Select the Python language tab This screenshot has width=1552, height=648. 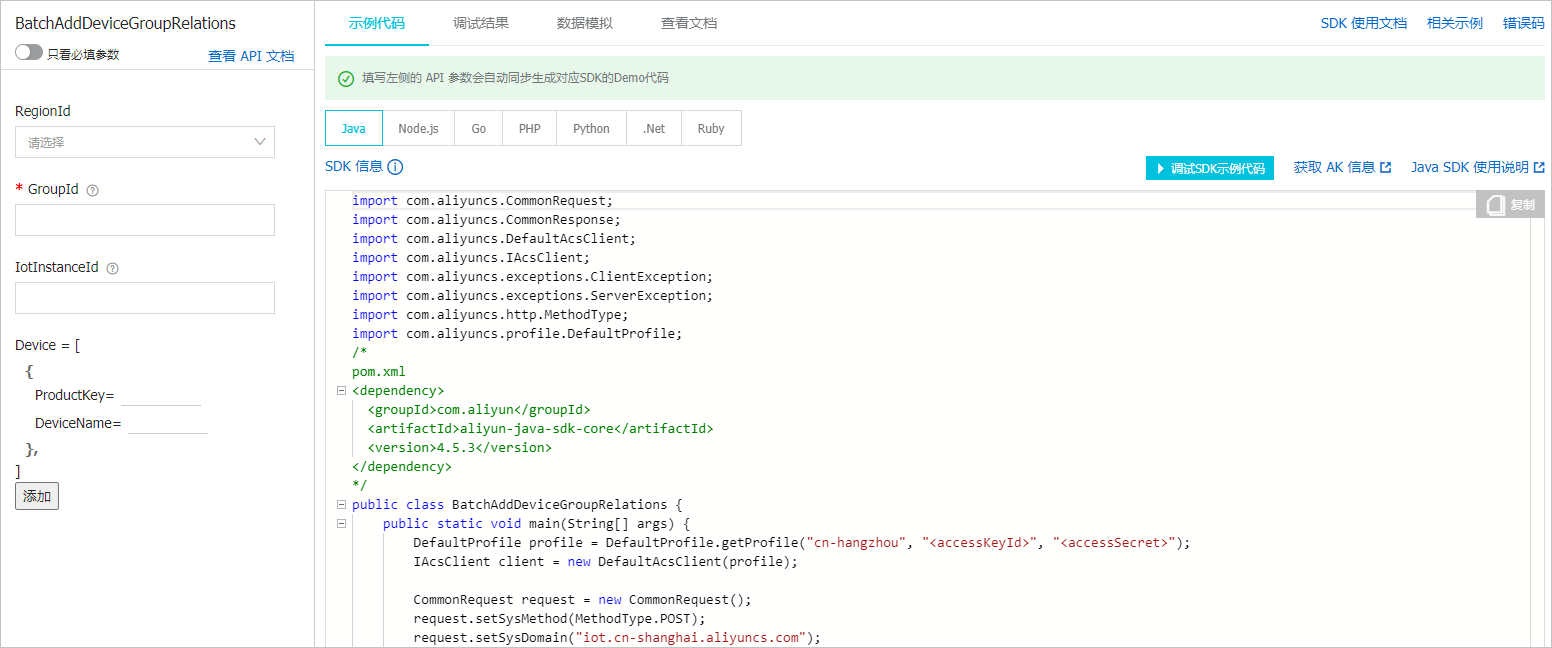pos(591,128)
